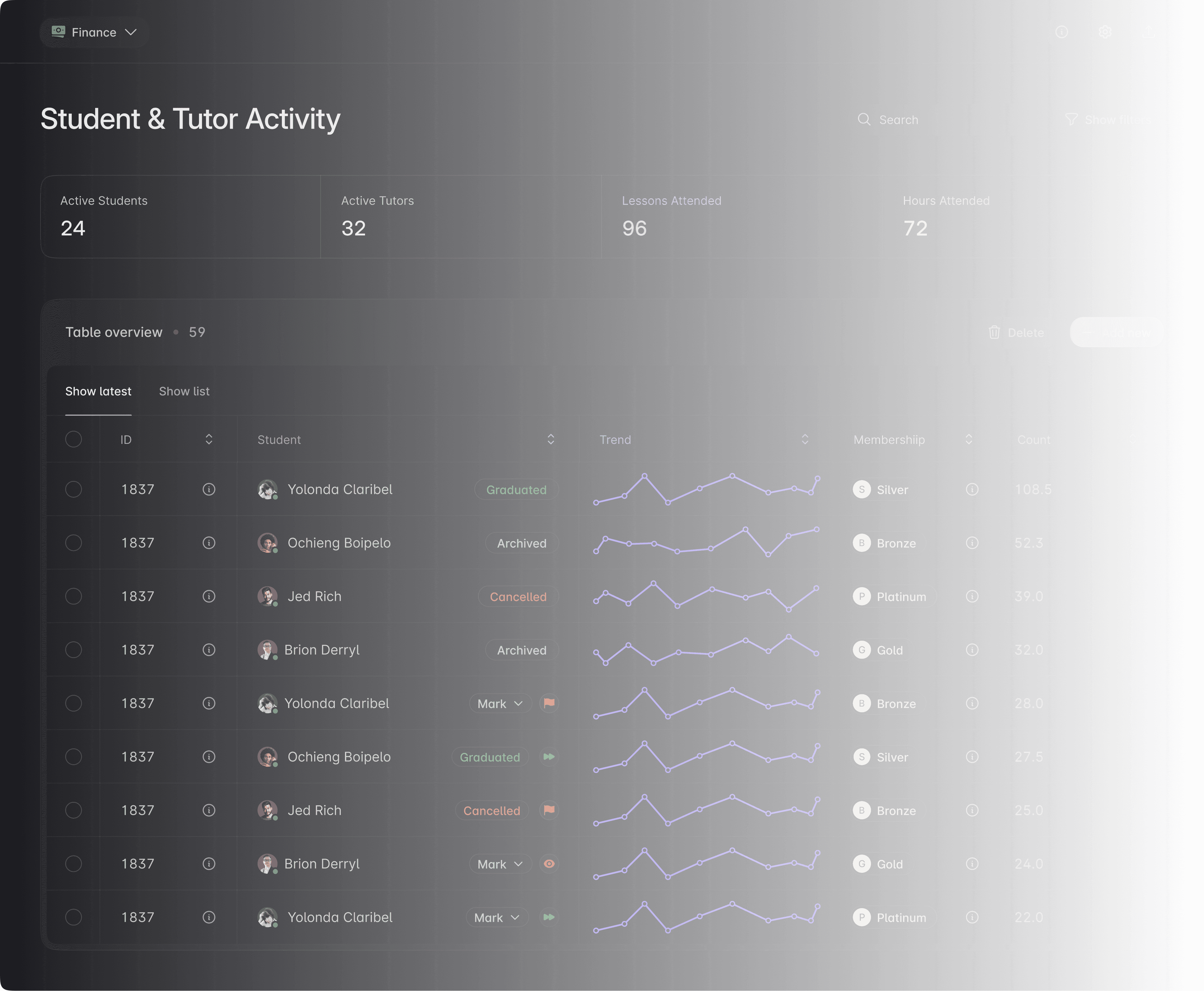Open Mark dropdown in the 28.0 row
Image resolution: width=1204 pixels, height=991 pixels.
[500, 703]
